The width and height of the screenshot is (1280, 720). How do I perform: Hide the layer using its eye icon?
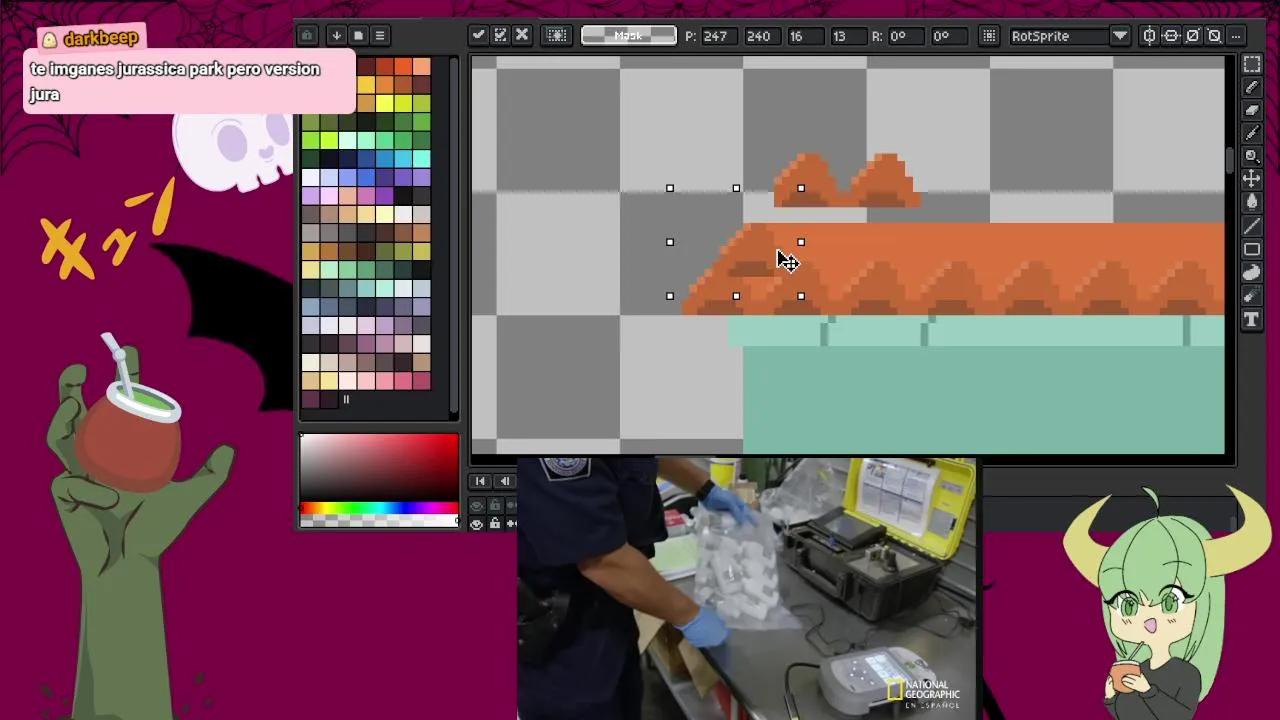pos(476,524)
